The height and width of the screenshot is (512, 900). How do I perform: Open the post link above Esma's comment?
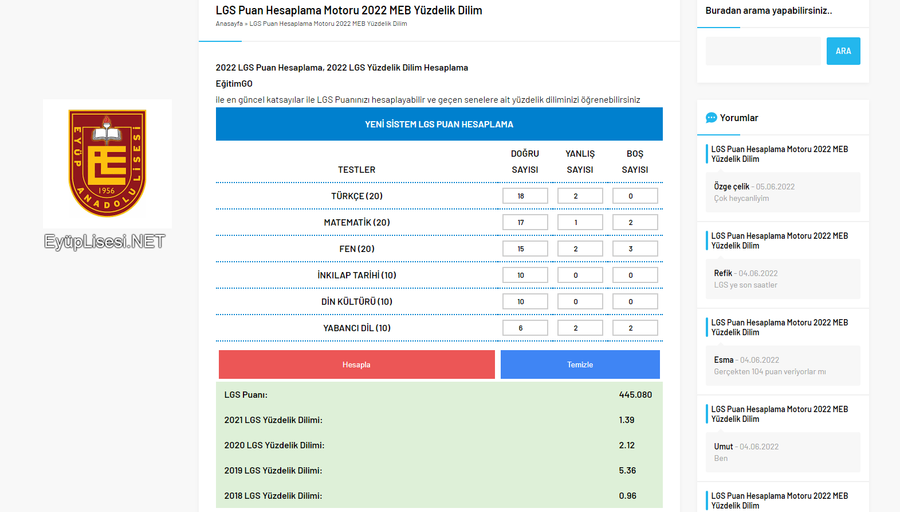pos(779,327)
